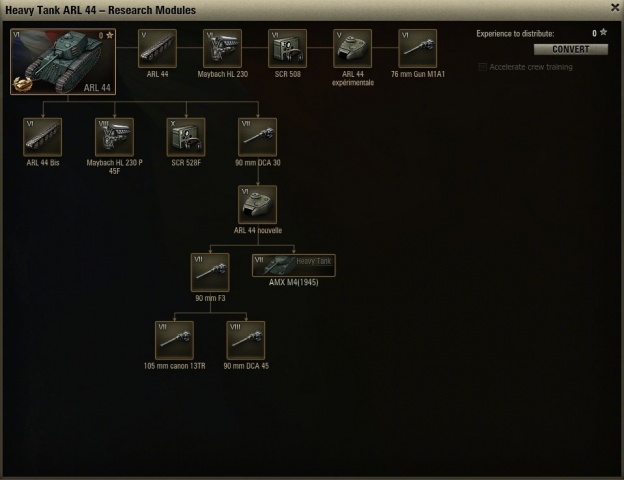This screenshot has width=624, height=480.
Task: Click the 90 mm DCA 45 gun icon
Action: pyautogui.click(x=246, y=340)
